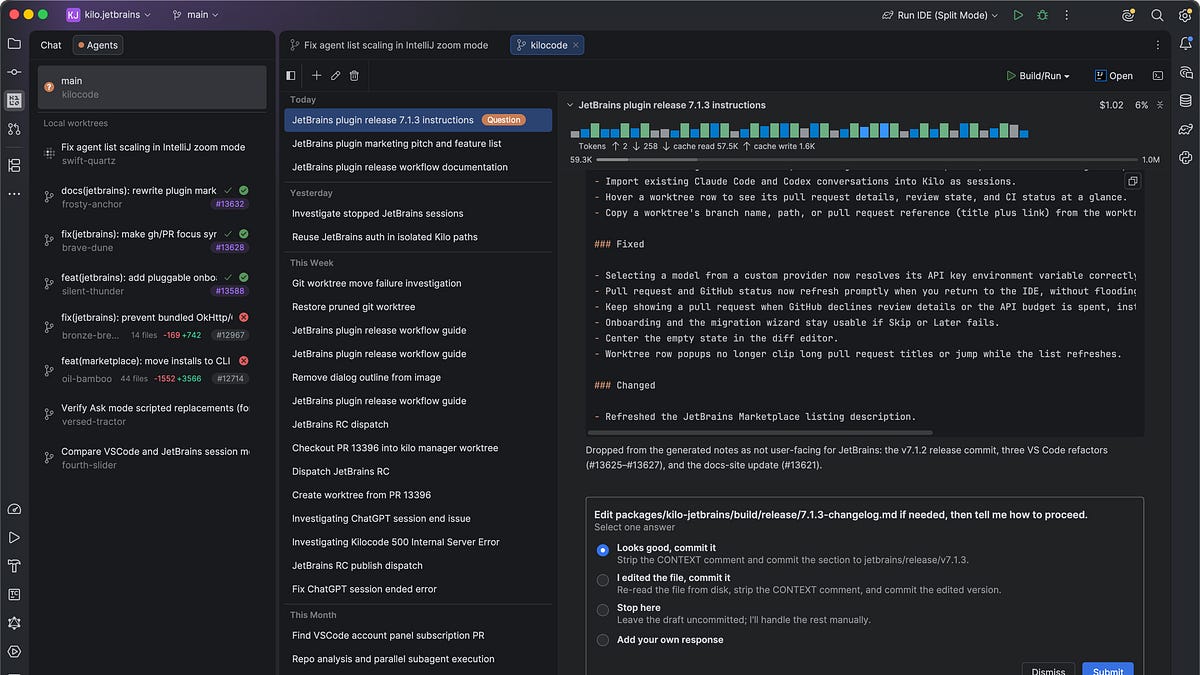
Task: Click the context usage slider bar
Action: point(869,159)
